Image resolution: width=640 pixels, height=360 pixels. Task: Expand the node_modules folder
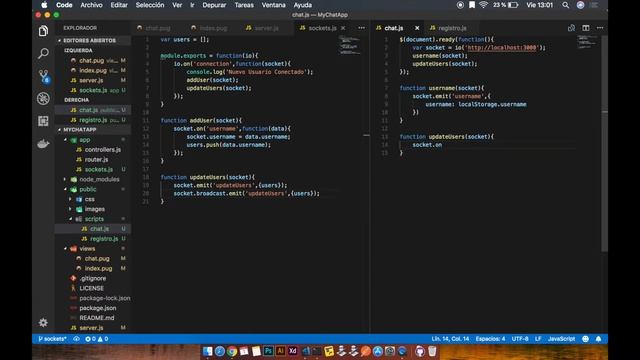pyautogui.click(x=65, y=179)
